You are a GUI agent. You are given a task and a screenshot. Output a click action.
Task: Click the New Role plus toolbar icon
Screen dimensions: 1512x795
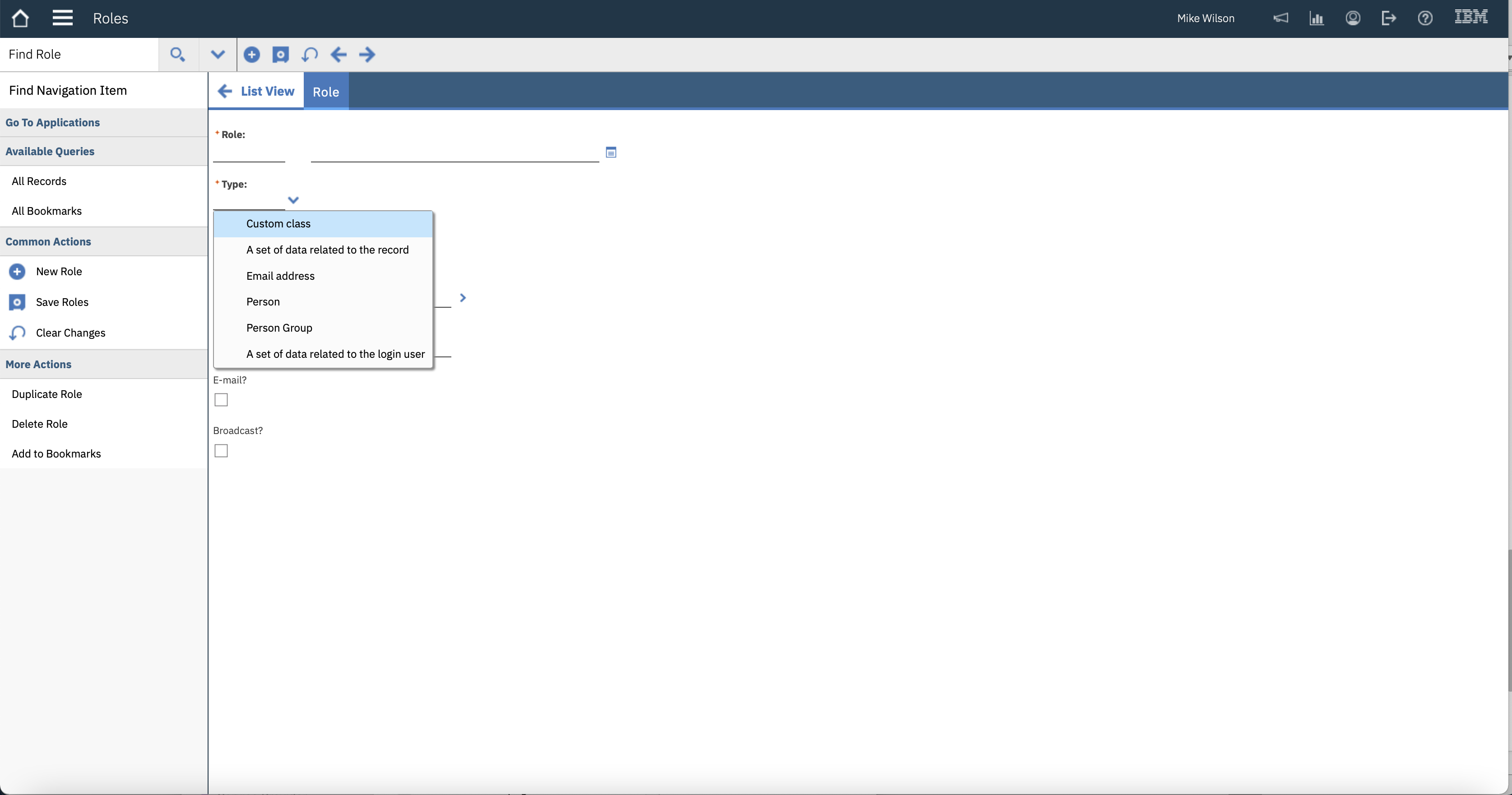click(251, 55)
